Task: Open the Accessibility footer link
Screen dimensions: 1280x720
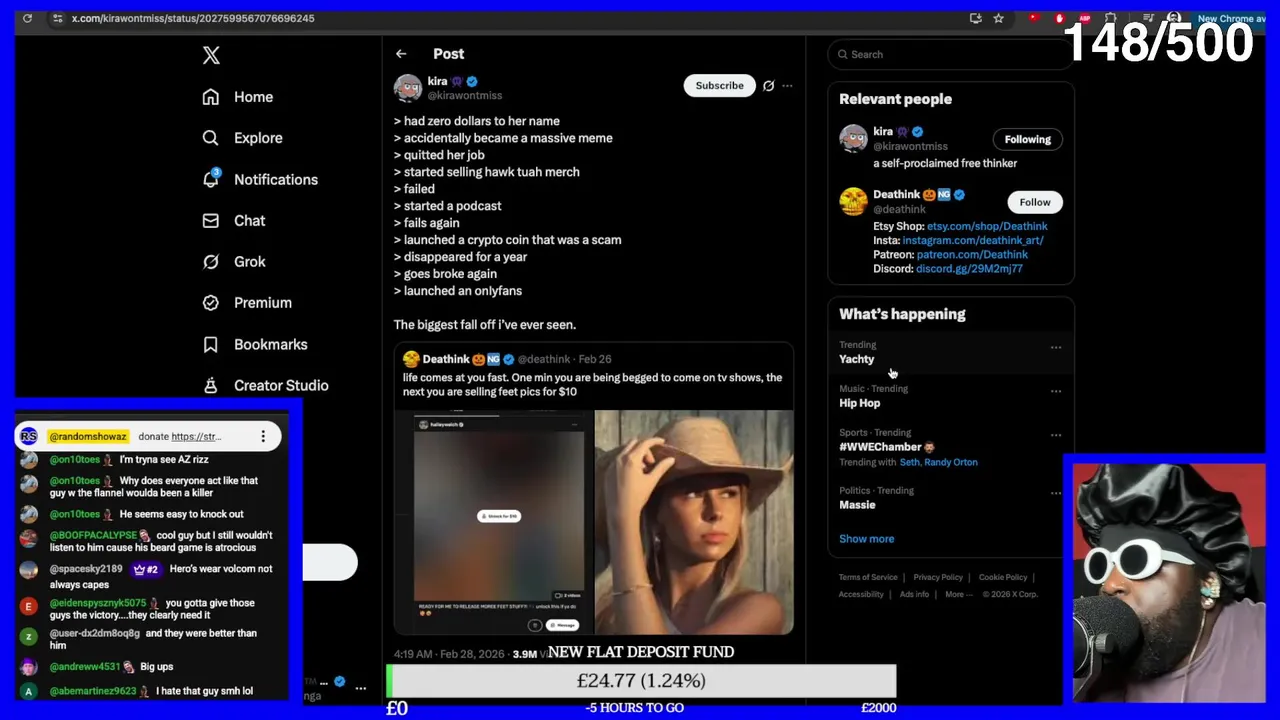Action: pyautogui.click(x=861, y=594)
